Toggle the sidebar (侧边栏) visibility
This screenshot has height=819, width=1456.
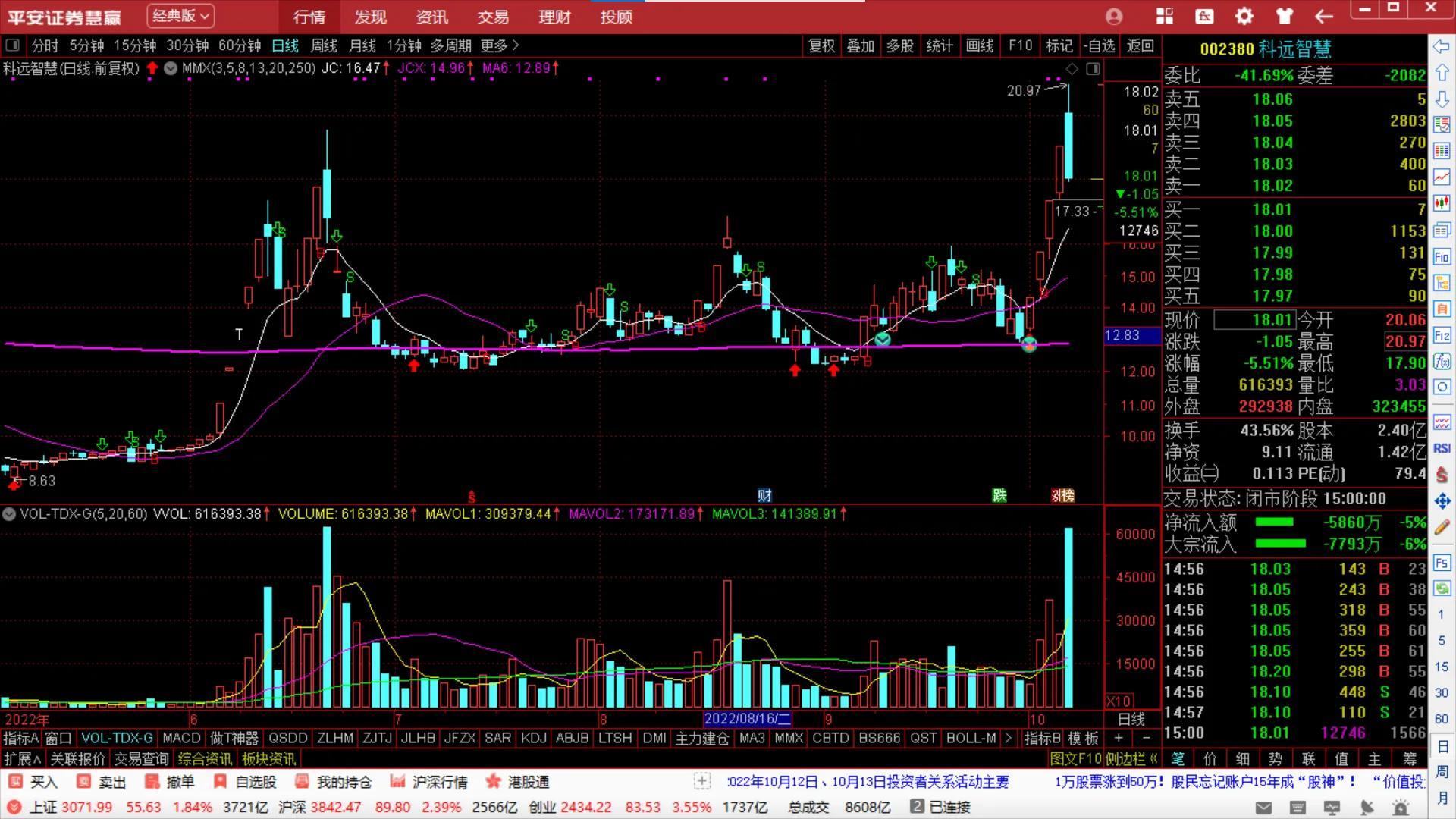pos(1131,758)
